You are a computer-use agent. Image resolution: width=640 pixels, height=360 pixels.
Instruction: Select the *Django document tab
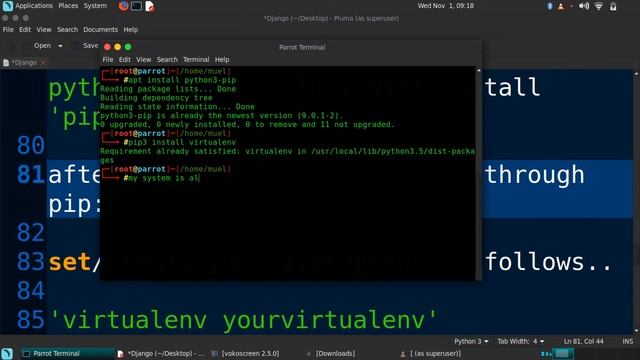24,62
